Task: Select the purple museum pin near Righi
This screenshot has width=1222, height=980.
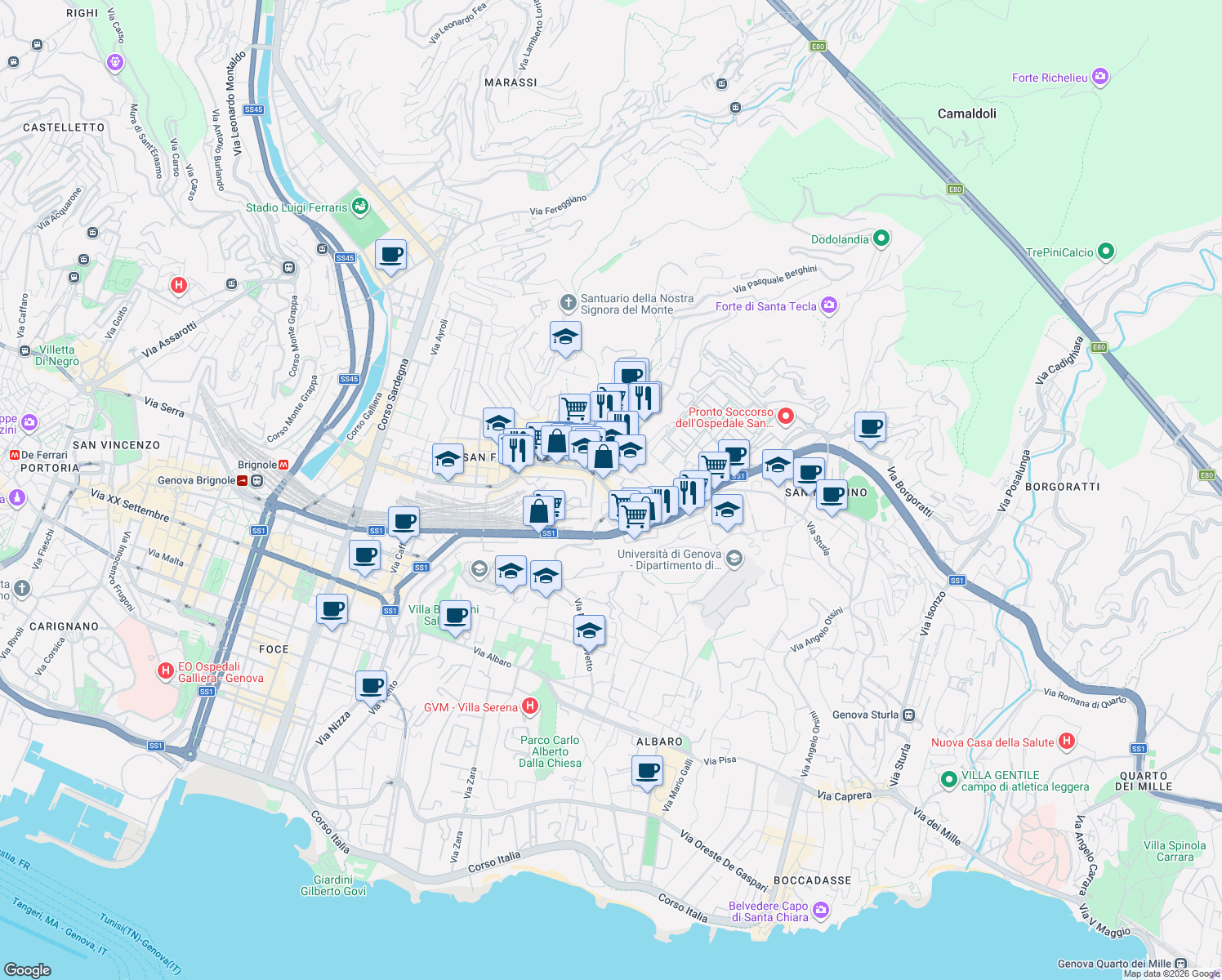Action: pyautogui.click(x=115, y=62)
